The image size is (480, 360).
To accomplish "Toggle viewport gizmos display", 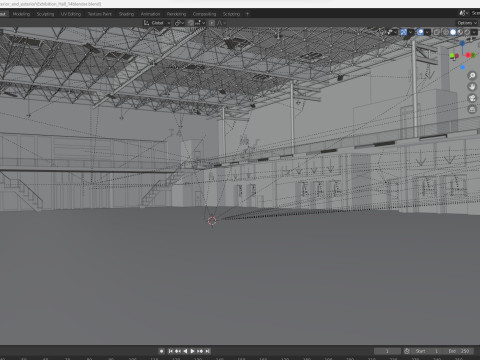I will point(404,32).
